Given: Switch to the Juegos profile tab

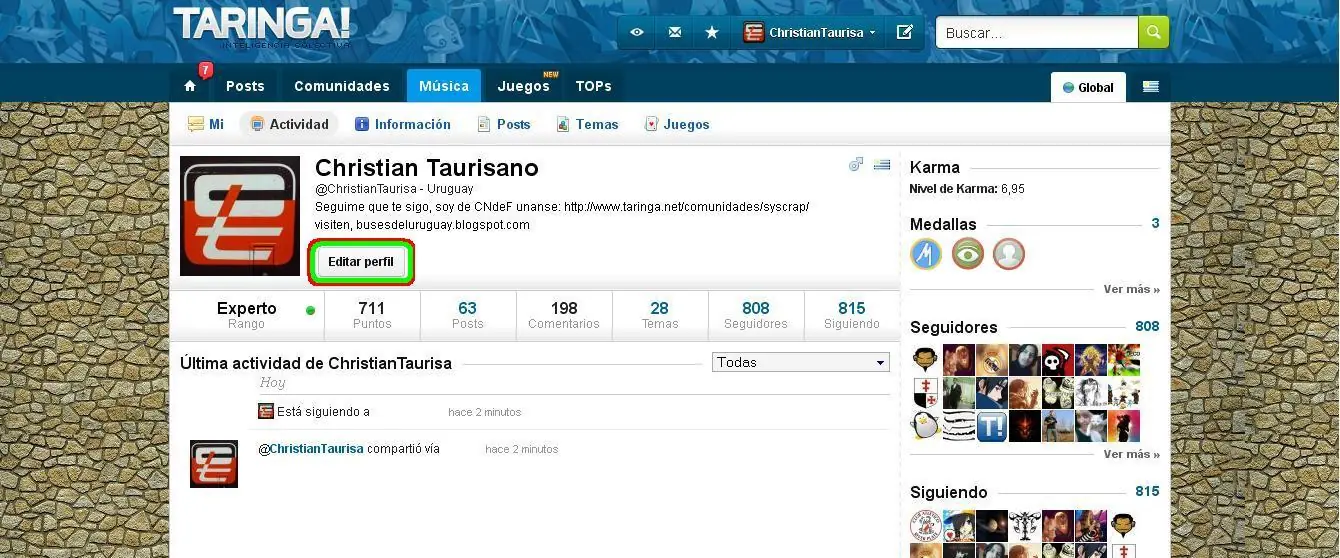Looking at the screenshot, I should [677, 124].
